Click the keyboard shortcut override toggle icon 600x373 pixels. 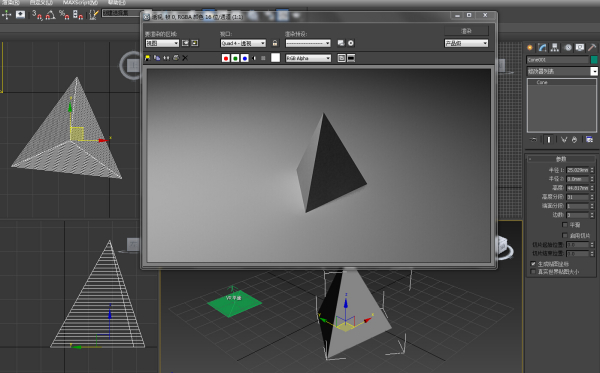point(20,15)
